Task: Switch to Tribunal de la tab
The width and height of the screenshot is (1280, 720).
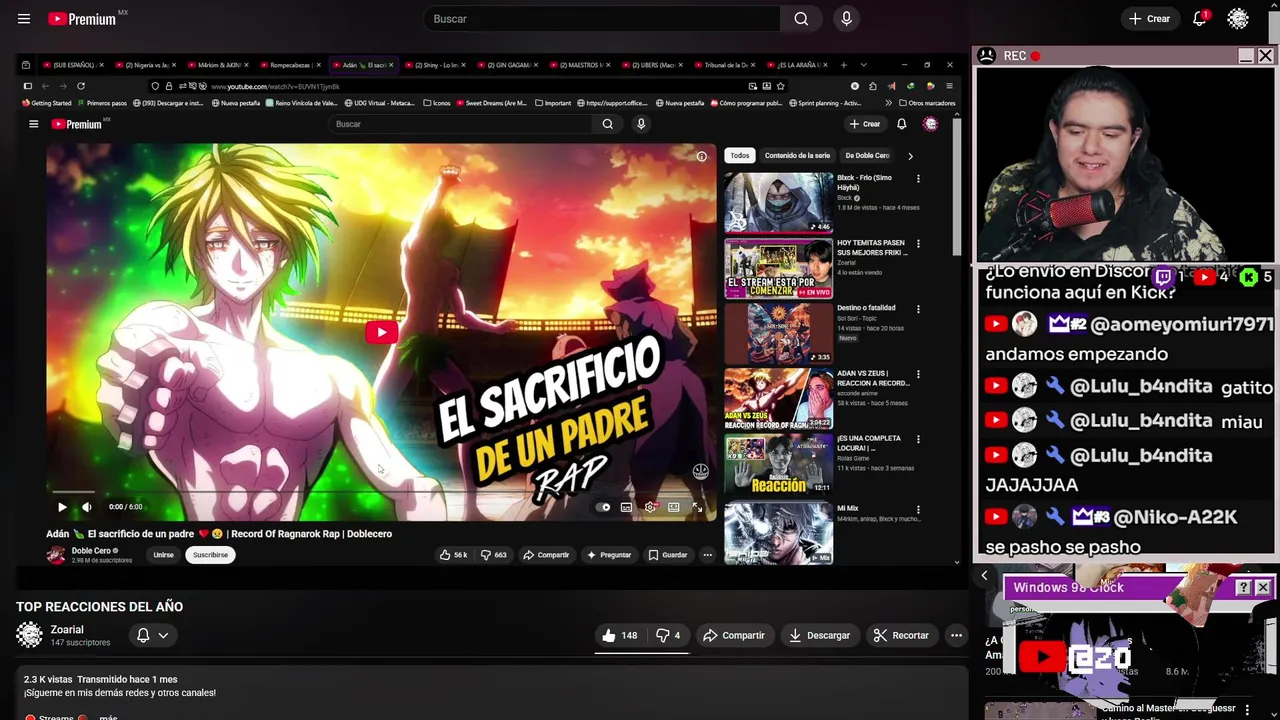Action: click(724, 65)
